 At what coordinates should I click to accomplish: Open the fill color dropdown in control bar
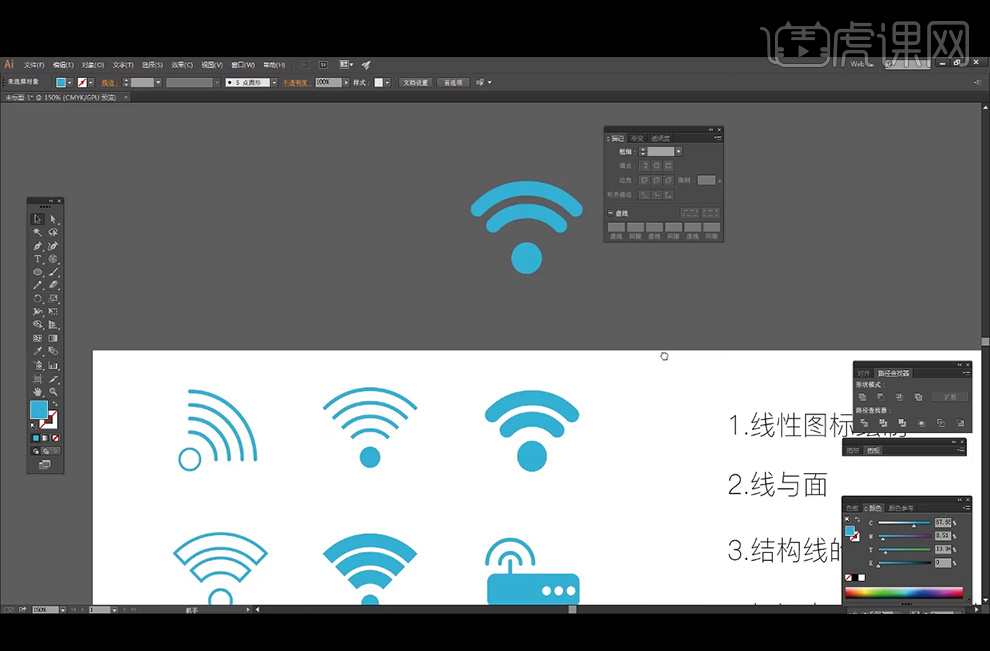coord(70,83)
